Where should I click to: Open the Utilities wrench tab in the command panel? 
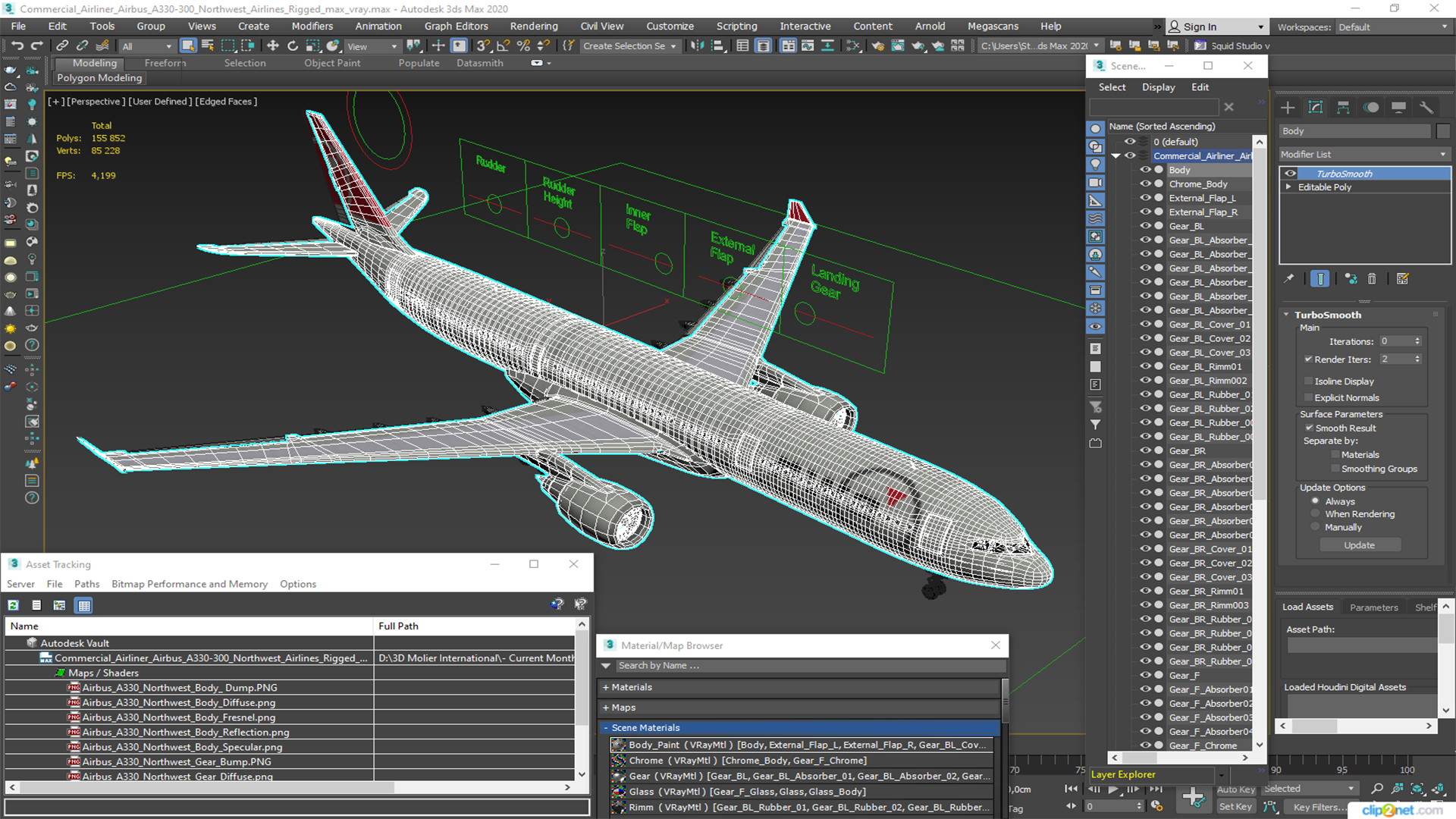1426,108
